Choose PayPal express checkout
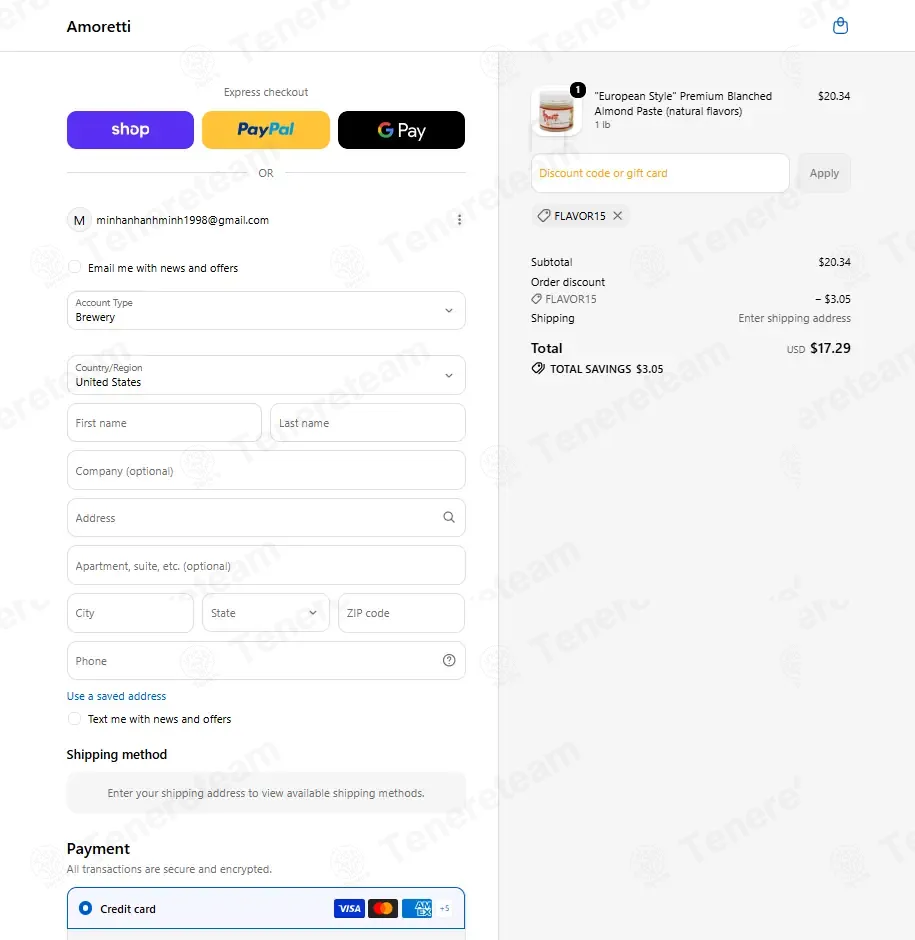The image size is (915, 940). point(266,129)
